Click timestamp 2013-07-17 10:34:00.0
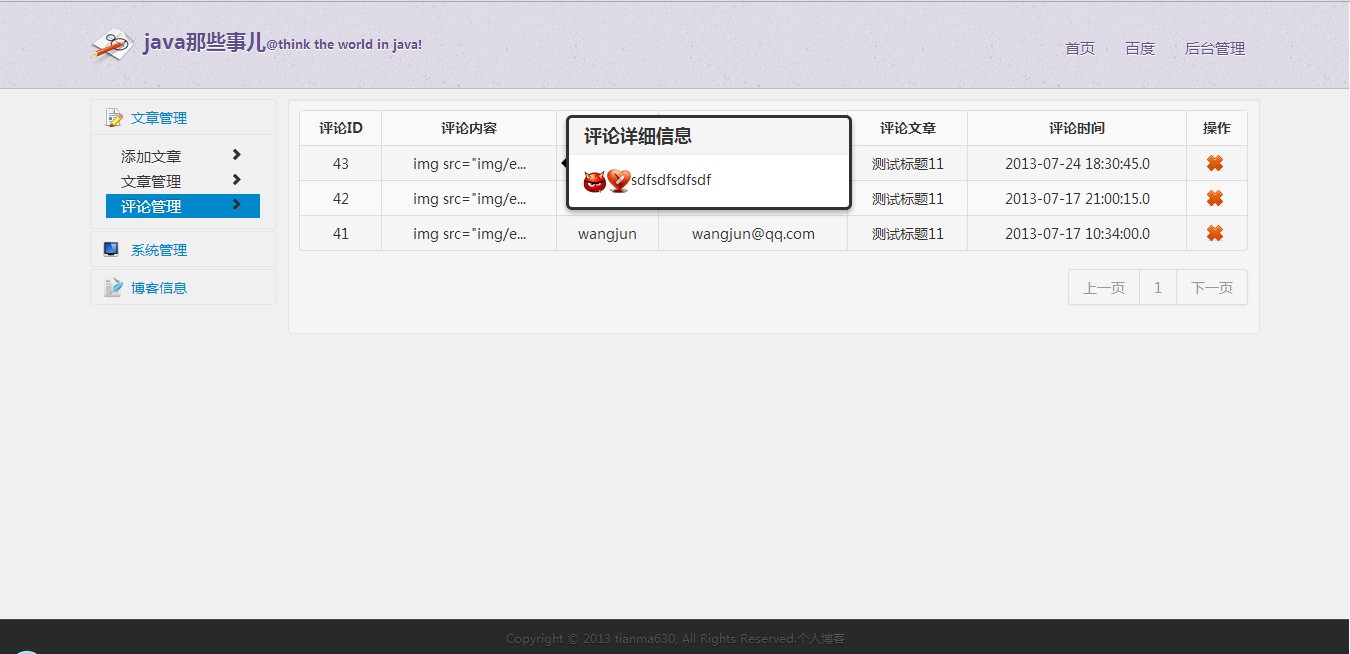Viewport: 1350px width, 654px height. [x=1077, y=233]
